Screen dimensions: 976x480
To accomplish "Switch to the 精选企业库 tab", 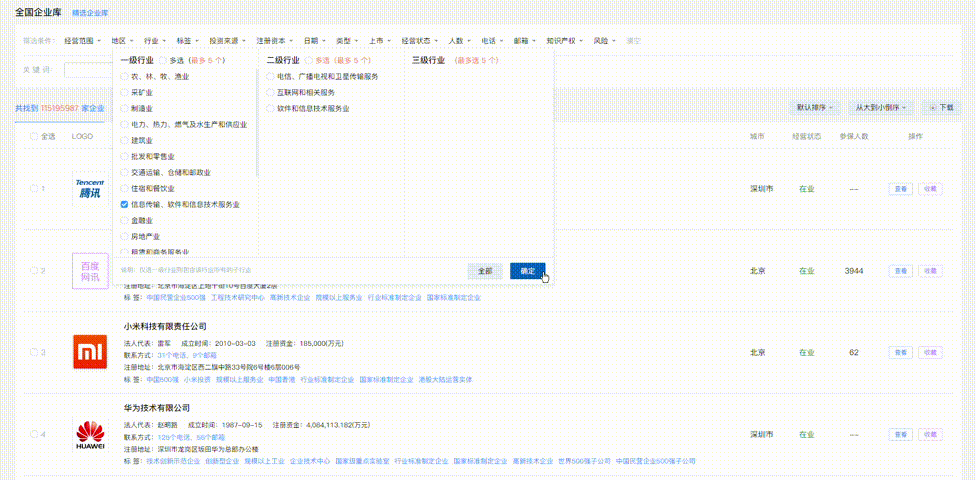I will tap(90, 13).
